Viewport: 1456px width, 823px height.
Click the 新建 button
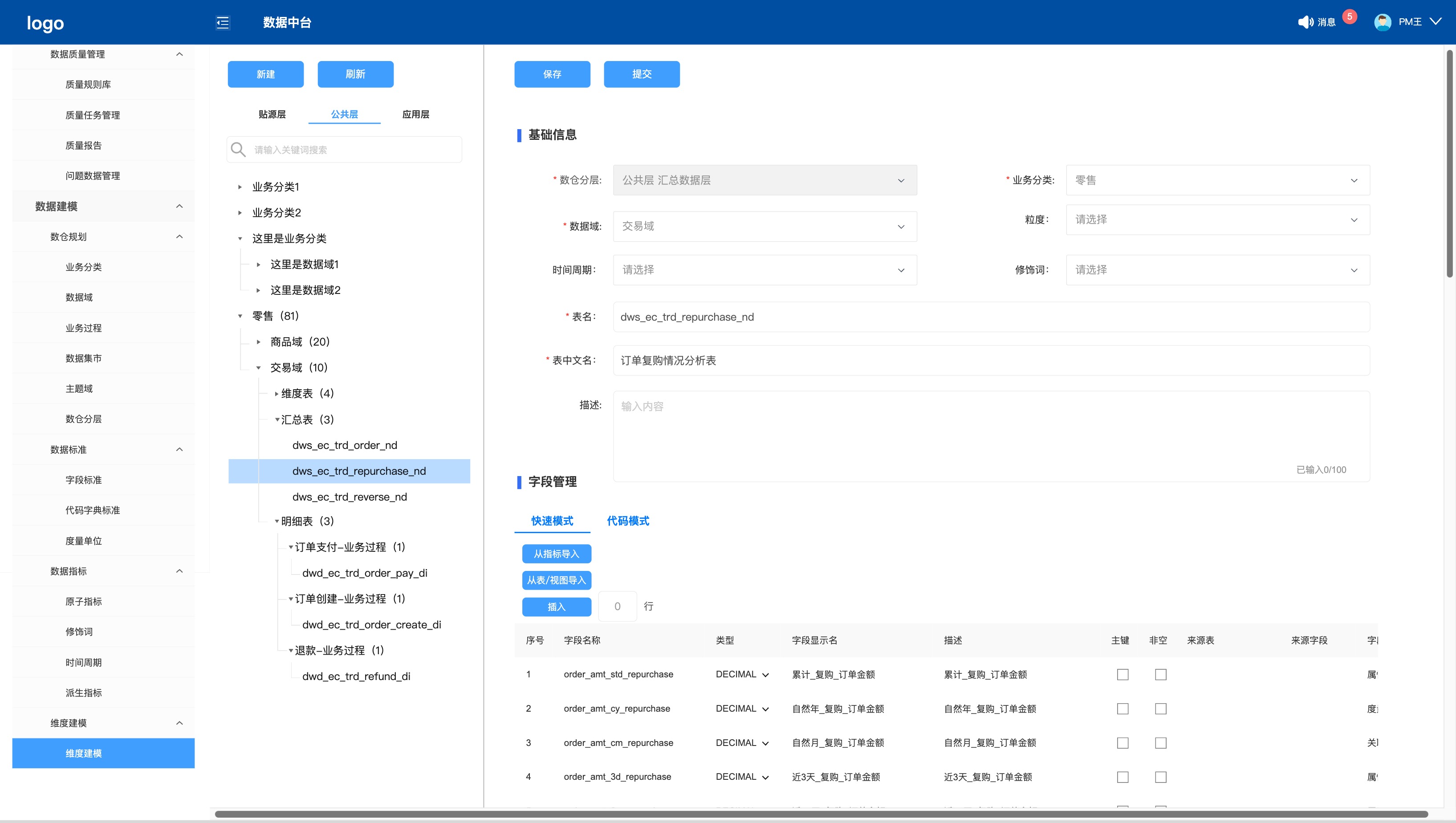click(x=266, y=74)
